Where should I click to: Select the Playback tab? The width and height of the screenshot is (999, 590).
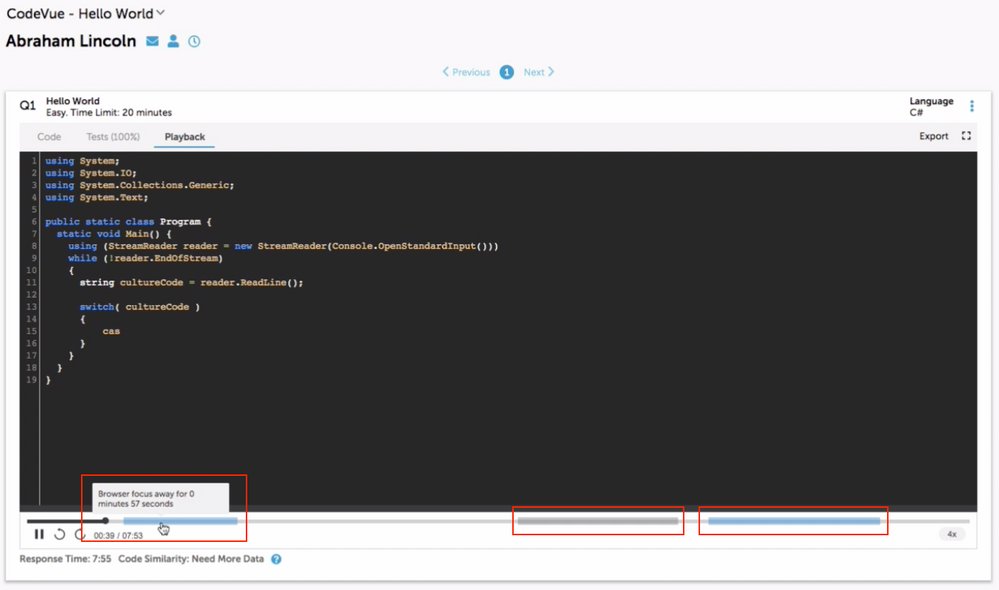tap(185, 137)
